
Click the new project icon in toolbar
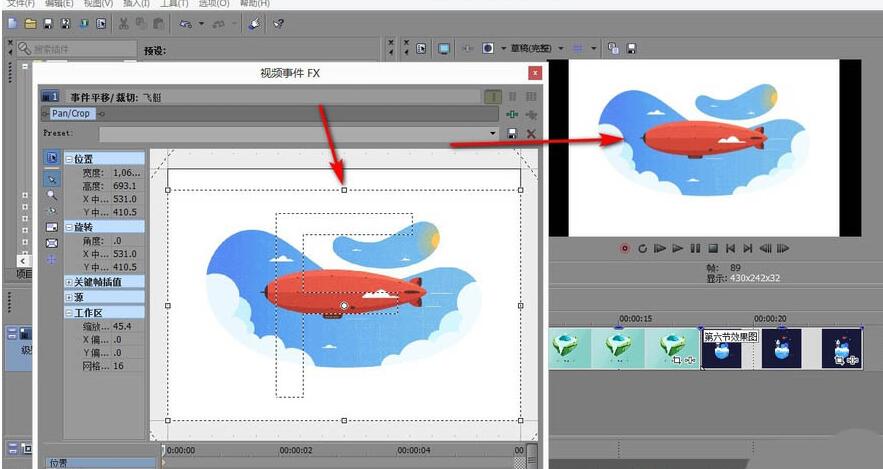point(12,23)
